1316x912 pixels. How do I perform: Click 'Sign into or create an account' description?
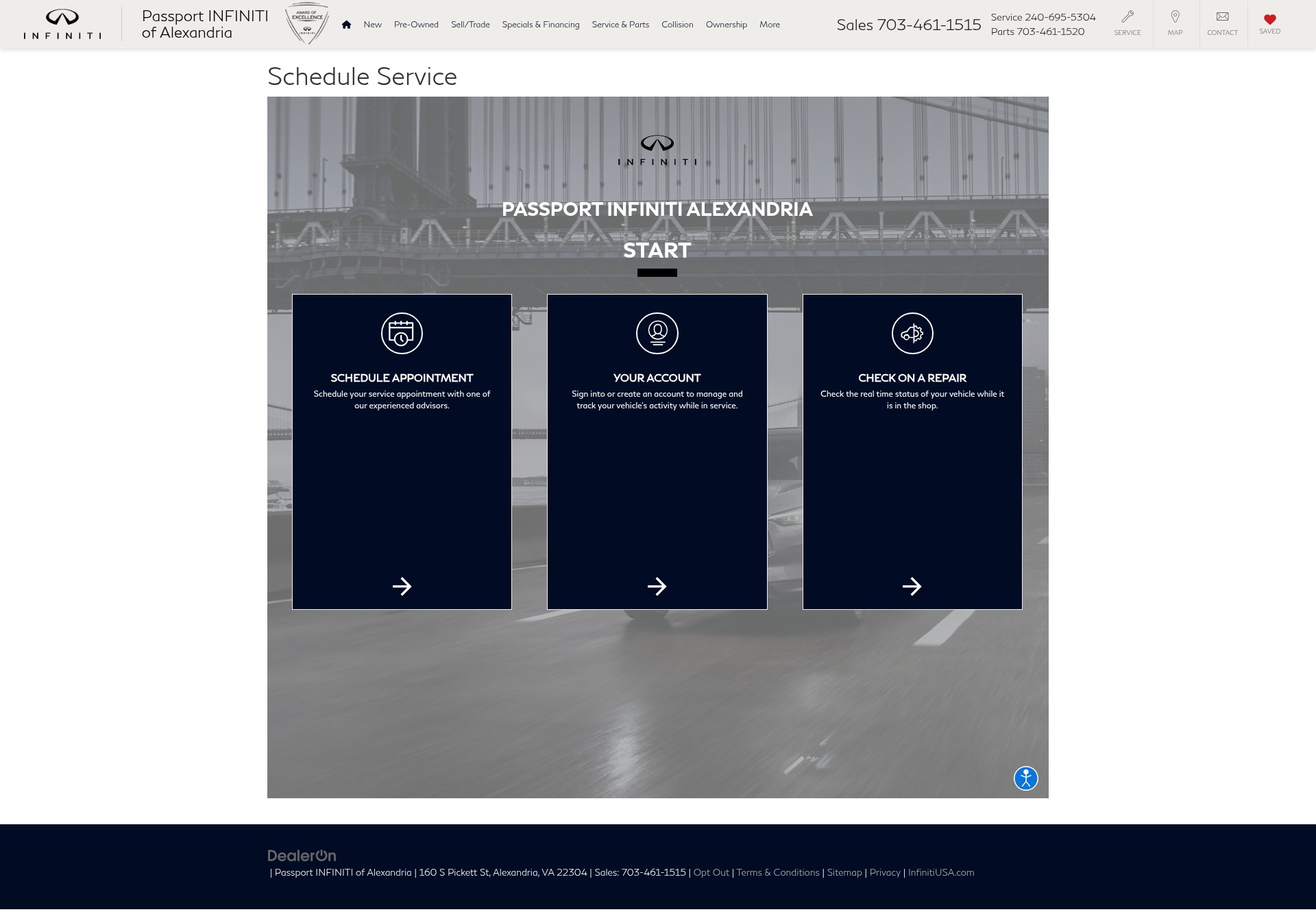657,399
